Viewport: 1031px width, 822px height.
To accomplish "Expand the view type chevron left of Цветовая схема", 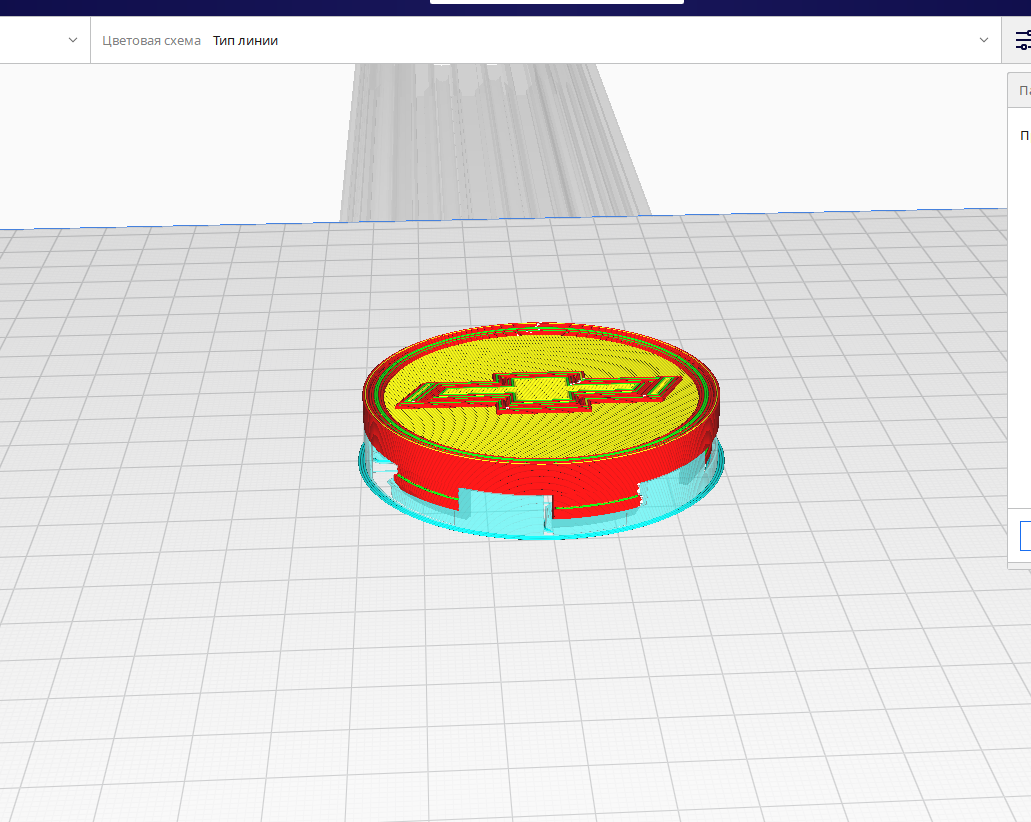I will (x=73, y=40).
